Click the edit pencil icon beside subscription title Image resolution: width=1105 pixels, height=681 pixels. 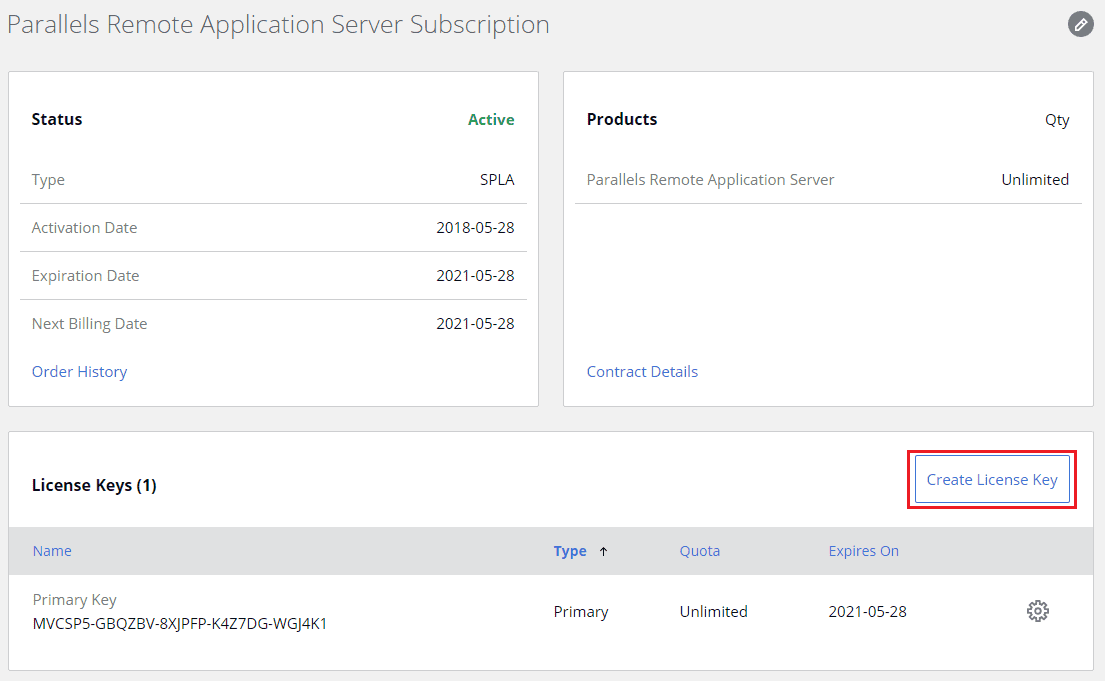1080,24
